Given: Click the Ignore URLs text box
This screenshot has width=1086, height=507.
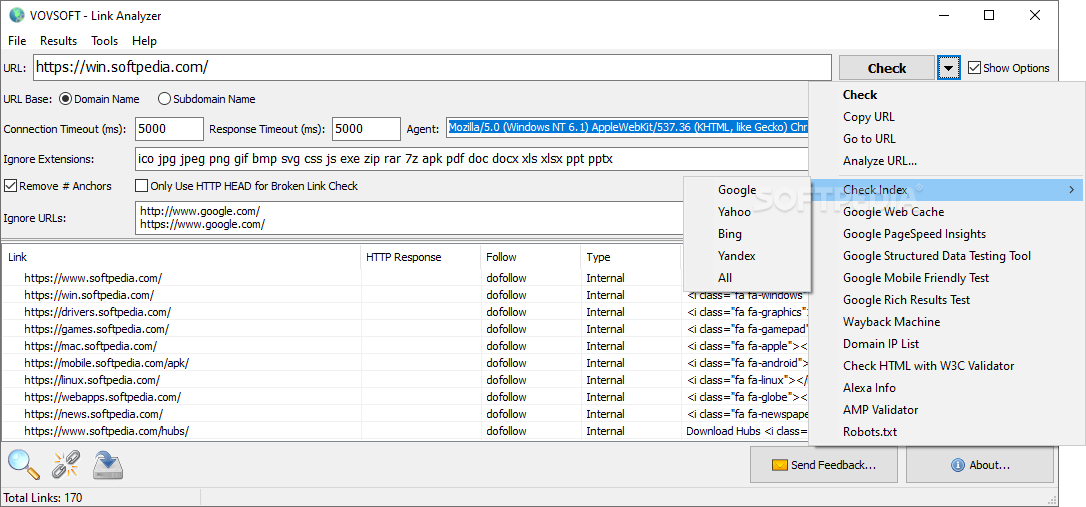Looking at the screenshot, I should tap(409, 217).
